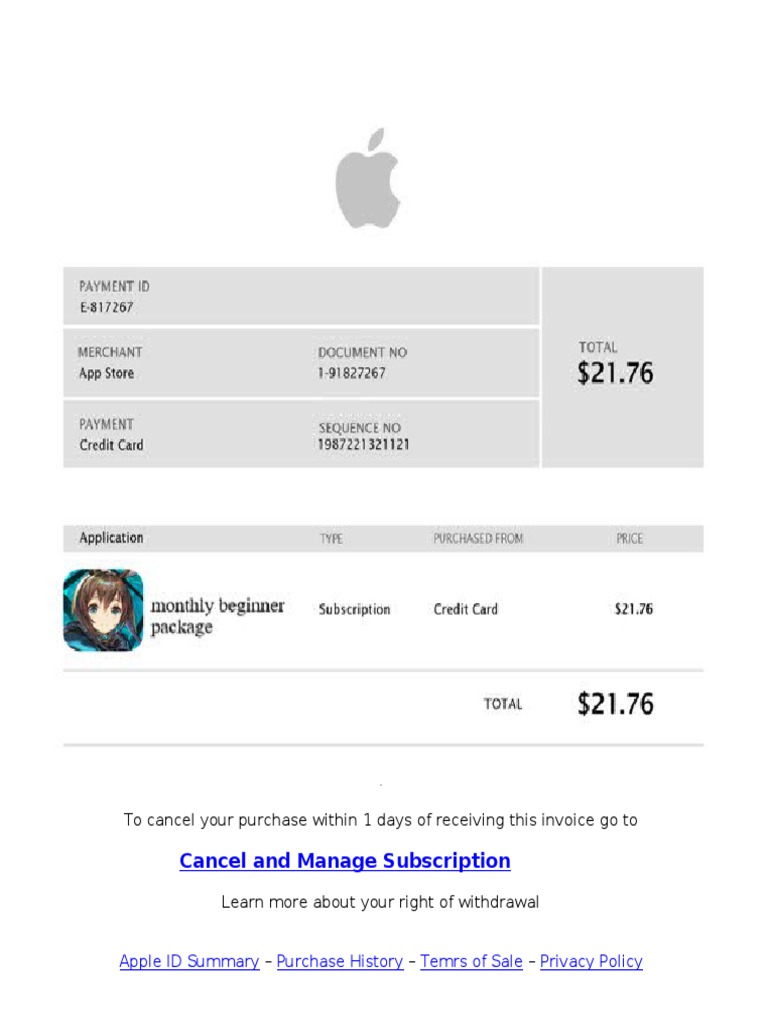Click the sequence number 1987221321121
Viewport: 768px width, 1024px height.
click(x=363, y=445)
